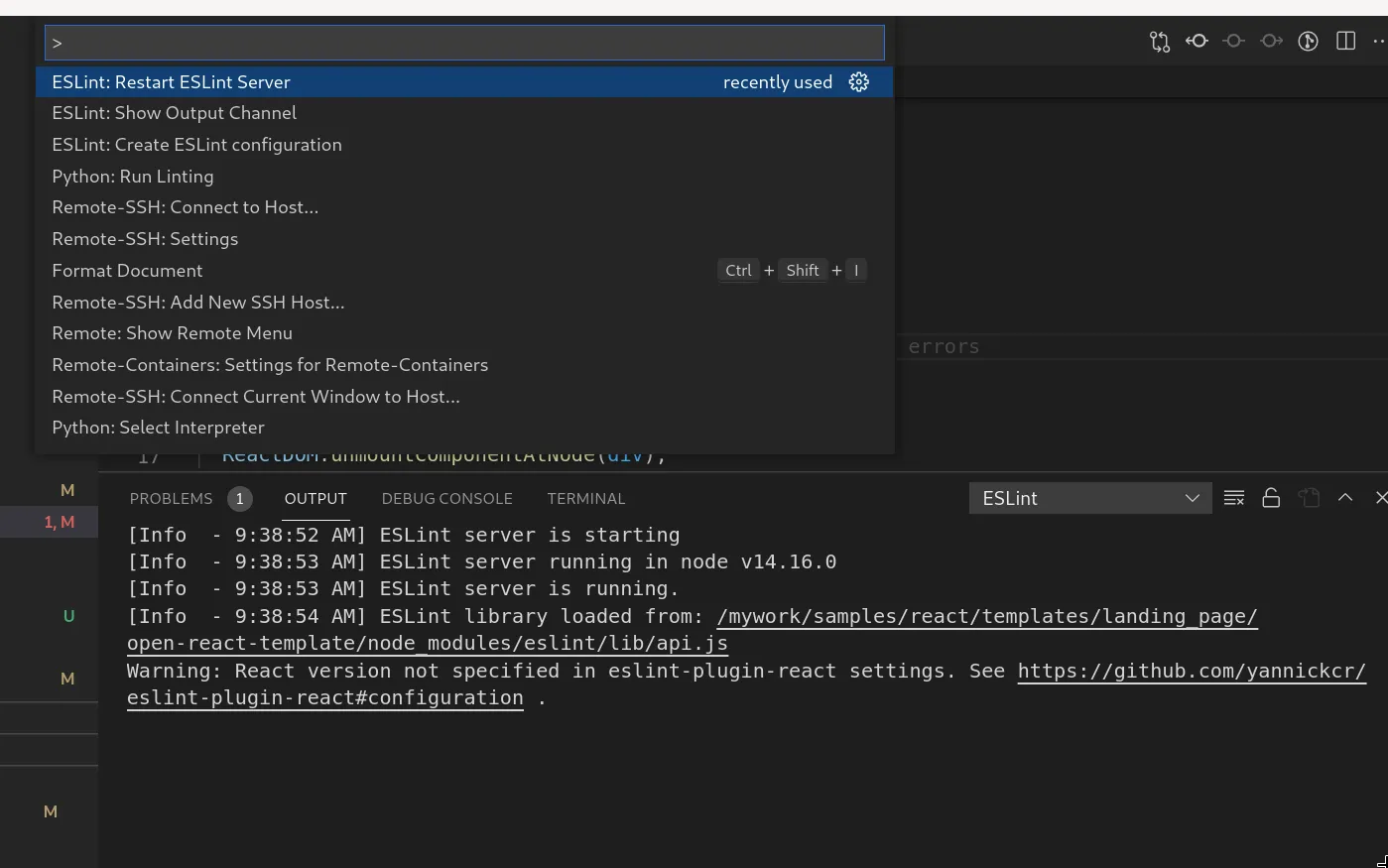Viewport: 1388px width, 868px height.
Task: Open the DEBUG CONSOLE tab
Action: tap(447, 499)
